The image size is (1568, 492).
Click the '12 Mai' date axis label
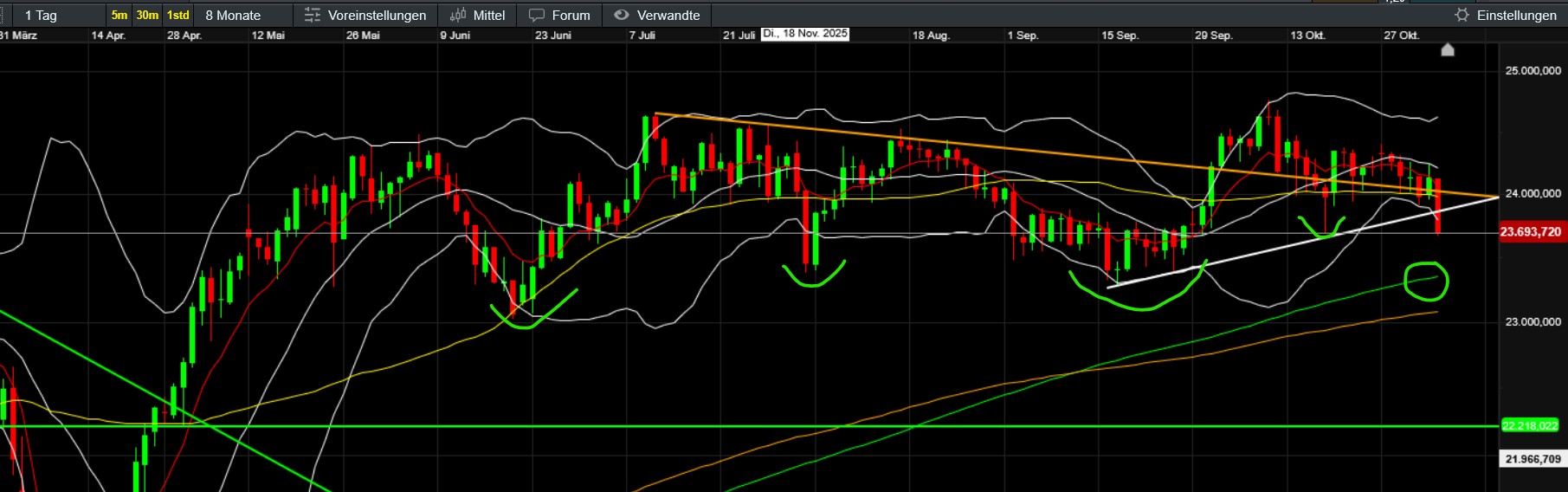(x=268, y=36)
